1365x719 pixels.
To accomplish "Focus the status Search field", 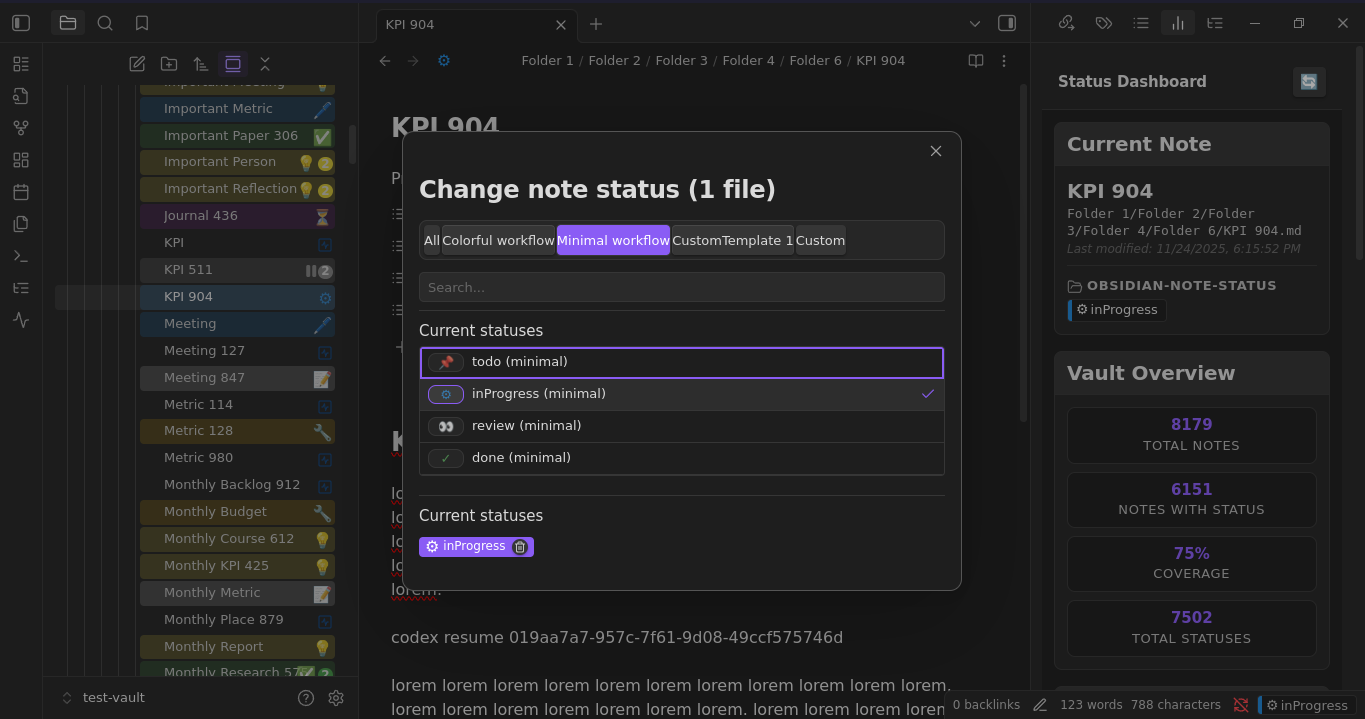I will point(682,287).
